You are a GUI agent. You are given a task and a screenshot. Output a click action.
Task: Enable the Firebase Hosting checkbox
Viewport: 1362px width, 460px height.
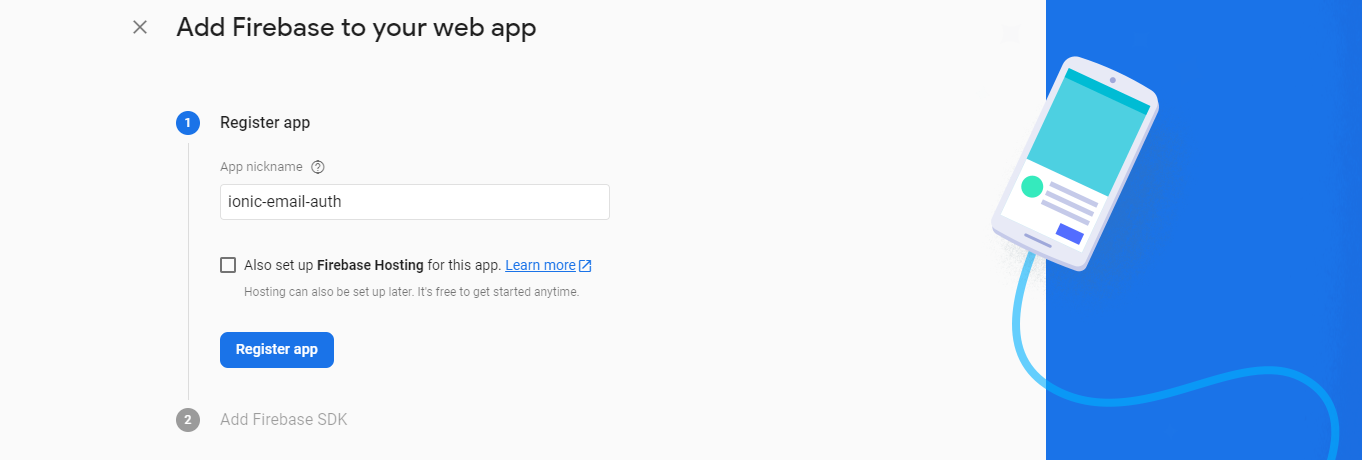(x=228, y=265)
